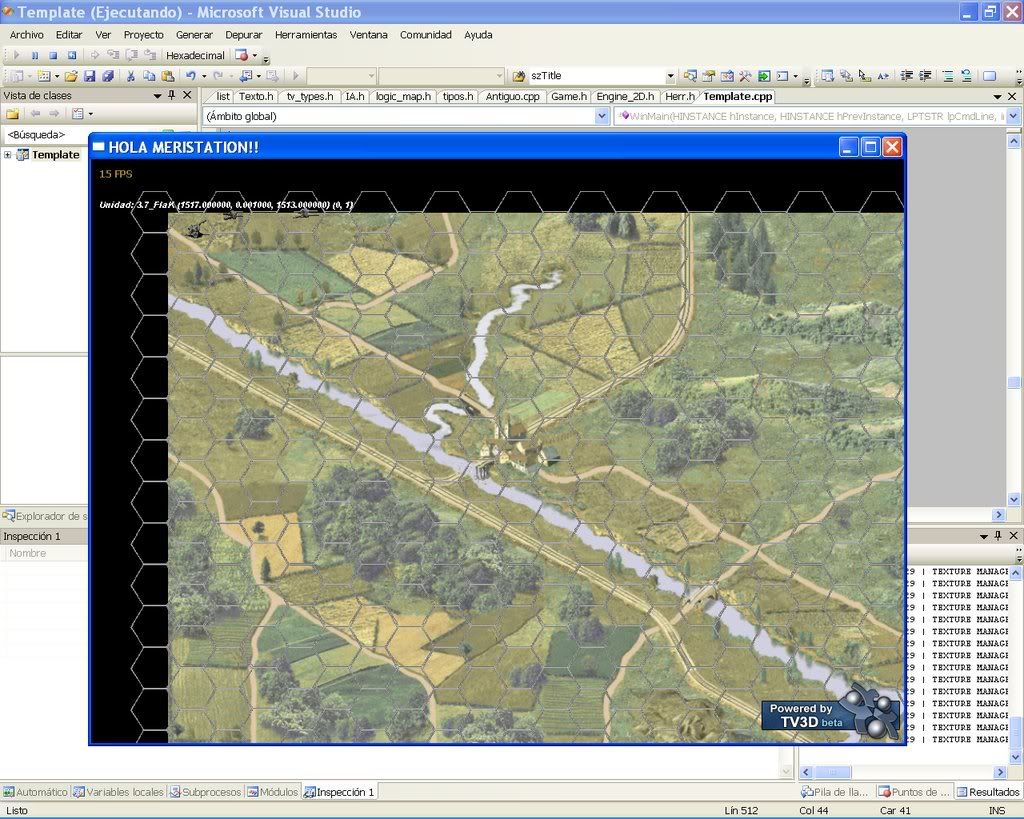Click the breakpoints window icon beside Hexadecimal
The image size is (1024, 819).
click(242, 56)
